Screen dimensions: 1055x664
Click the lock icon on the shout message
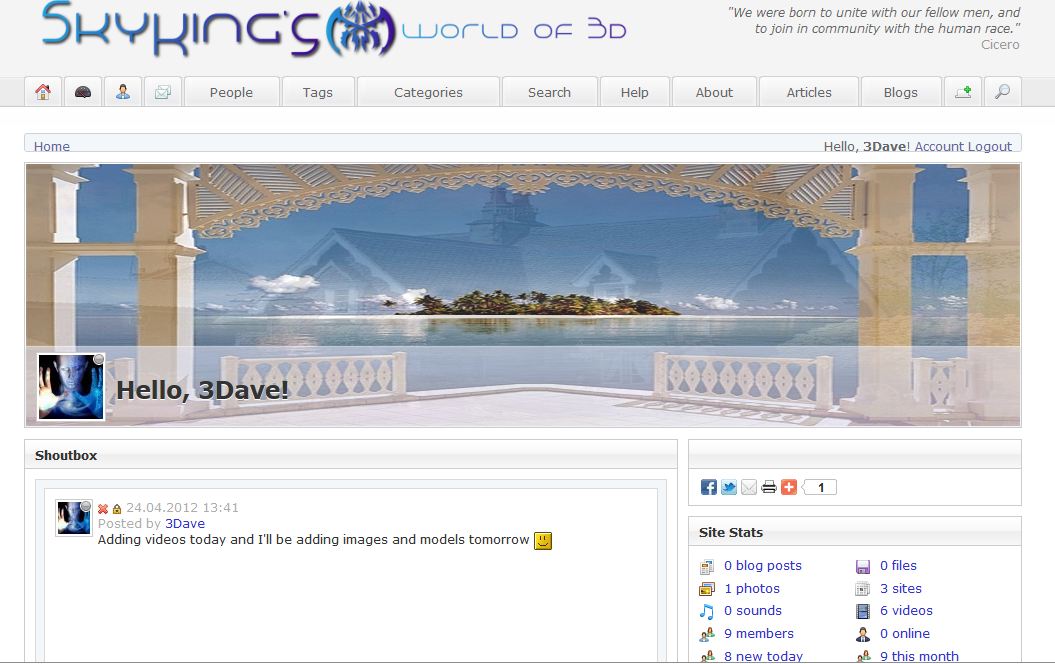(117, 509)
